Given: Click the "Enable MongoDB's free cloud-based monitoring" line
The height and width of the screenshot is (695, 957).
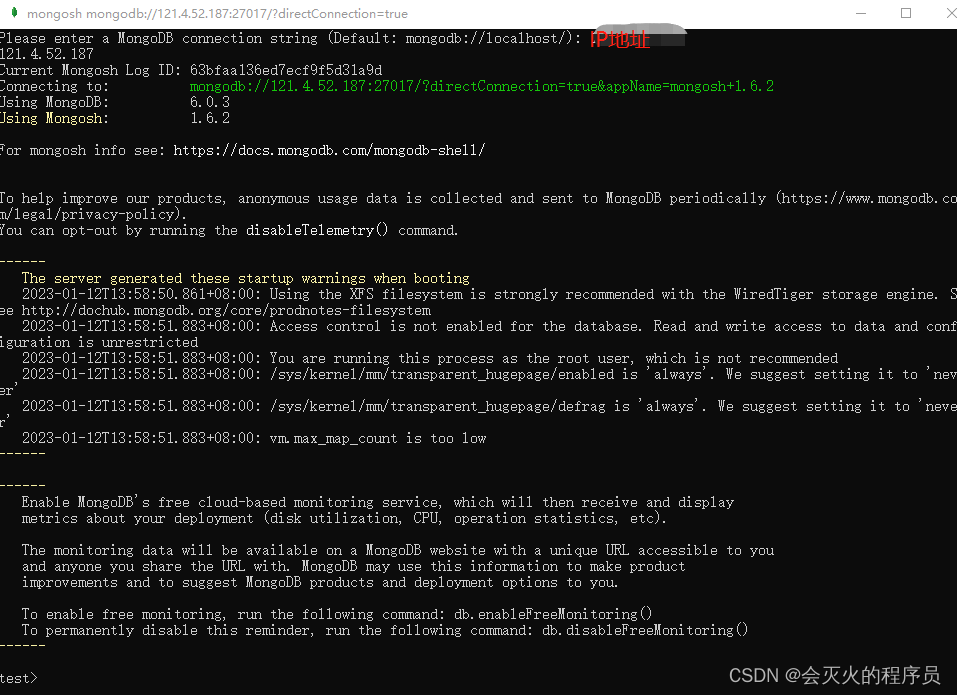Looking at the screenshot, I should [x=378, y=502].
